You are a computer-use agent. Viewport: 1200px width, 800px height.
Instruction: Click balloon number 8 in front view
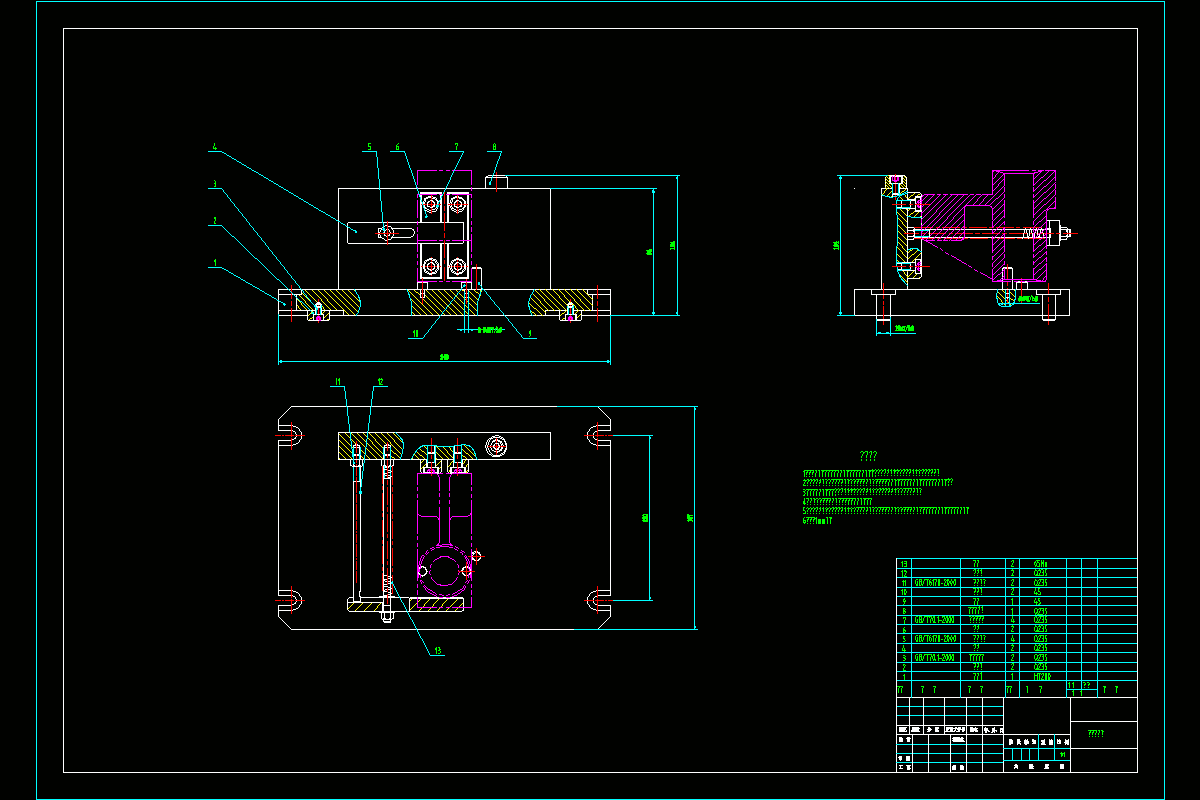[x=494, y=147]
